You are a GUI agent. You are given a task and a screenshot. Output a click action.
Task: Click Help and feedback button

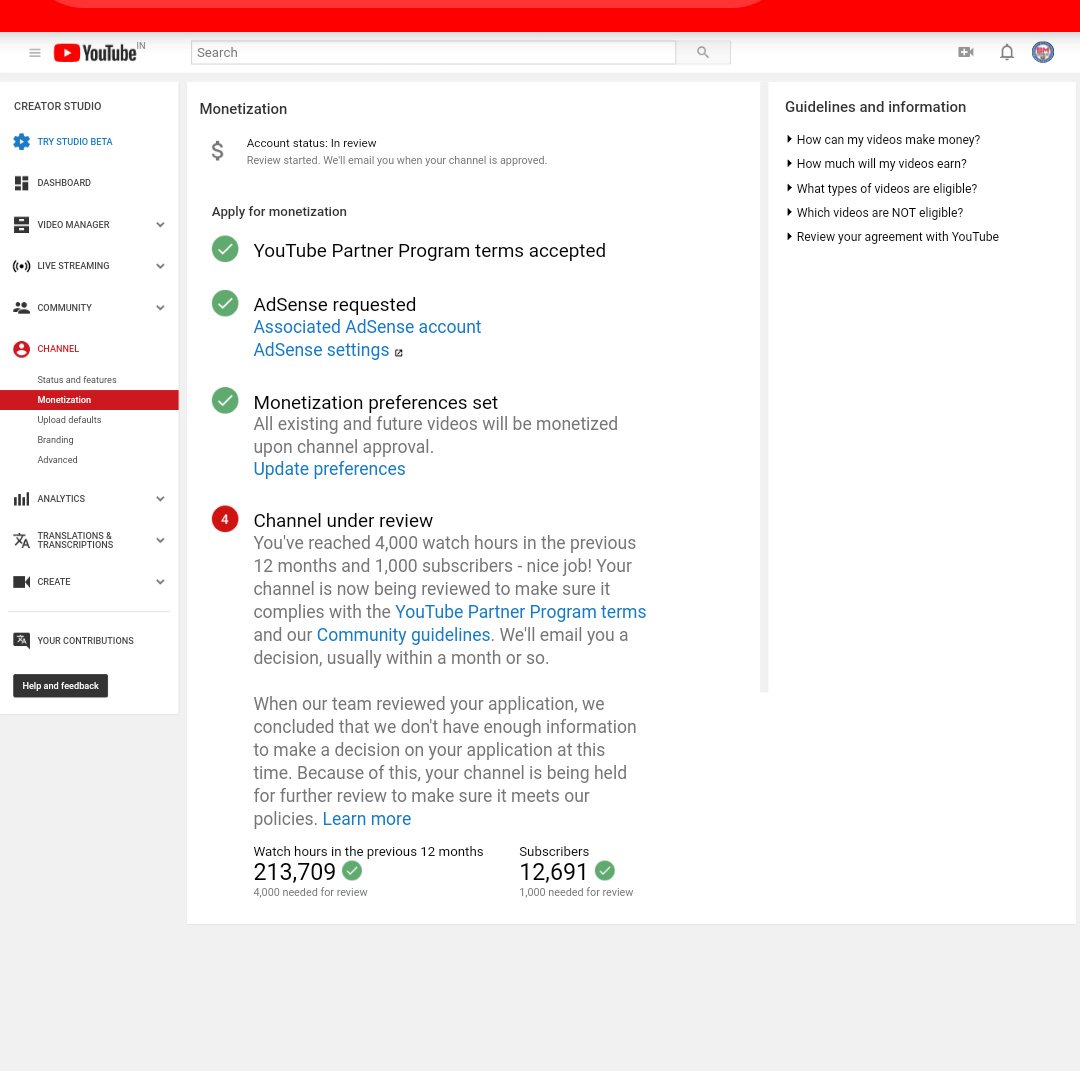[x=61, y=686]
